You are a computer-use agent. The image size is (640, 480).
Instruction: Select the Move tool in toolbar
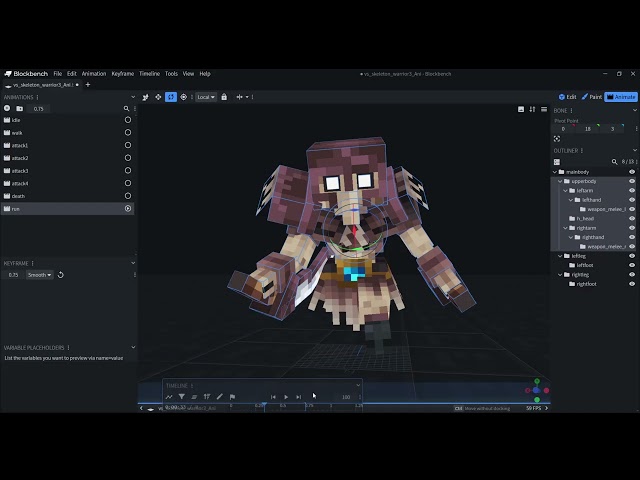[158, 97]
